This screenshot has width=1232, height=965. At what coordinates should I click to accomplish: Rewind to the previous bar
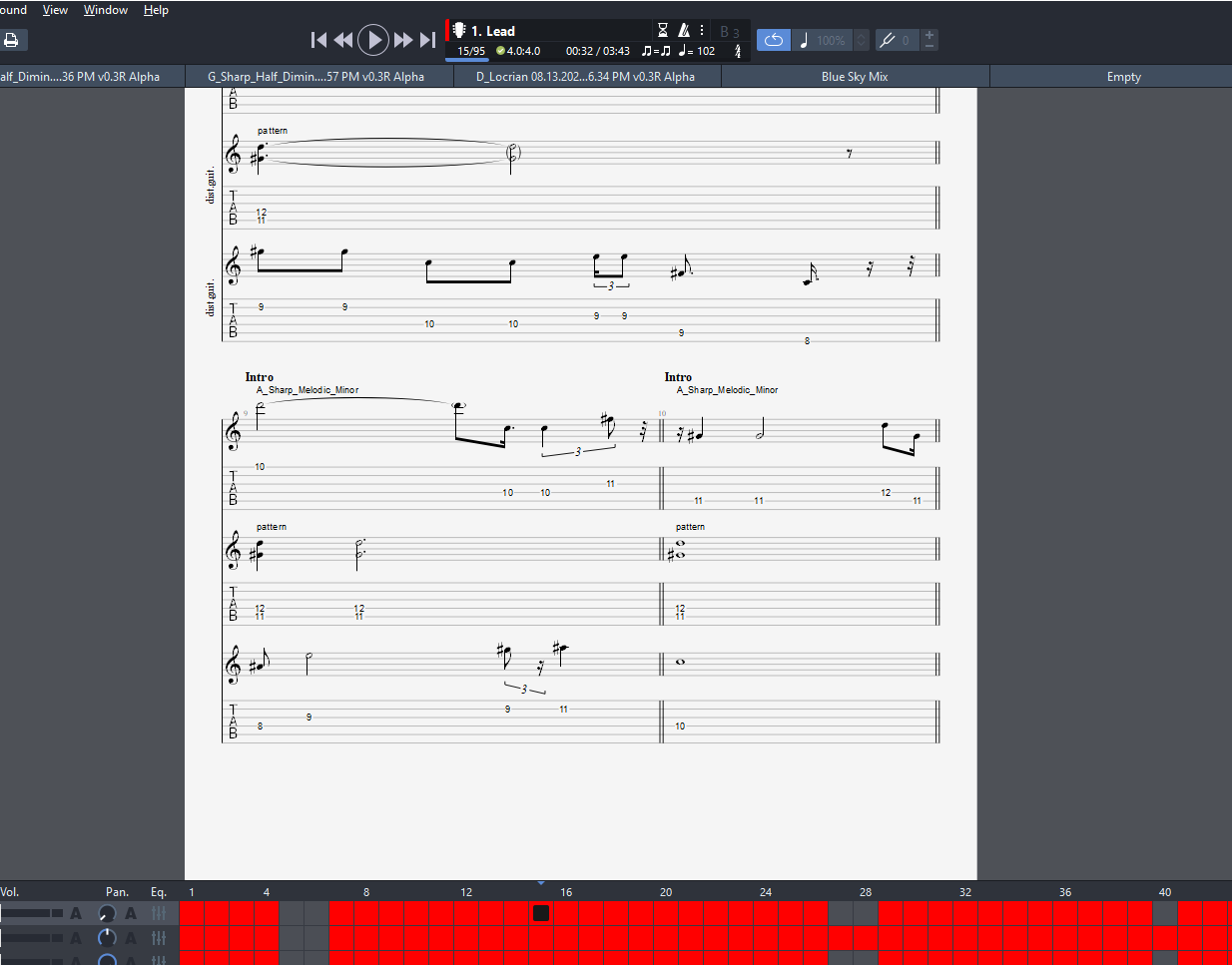[x=343, y=40]
